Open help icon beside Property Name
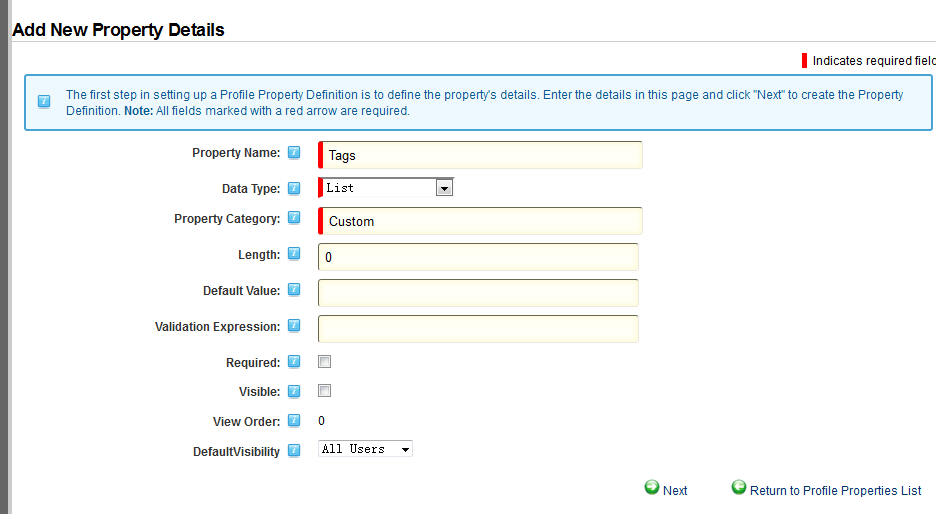936x514 pixels. 294,152
